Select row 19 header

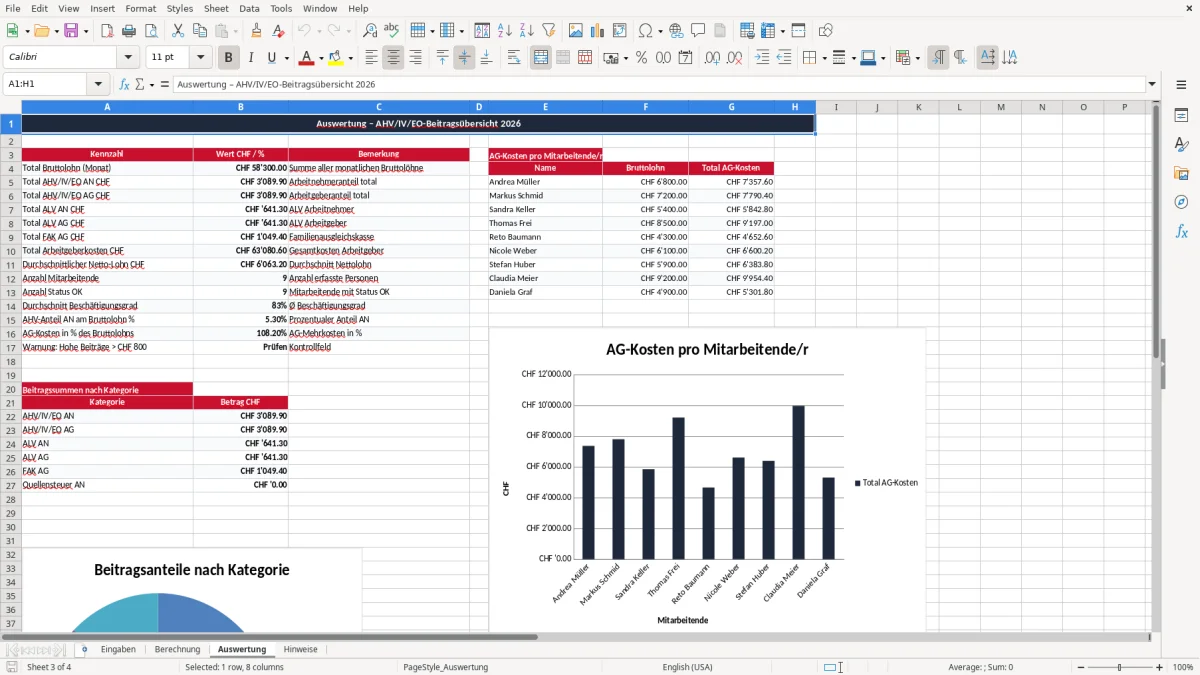10,375
